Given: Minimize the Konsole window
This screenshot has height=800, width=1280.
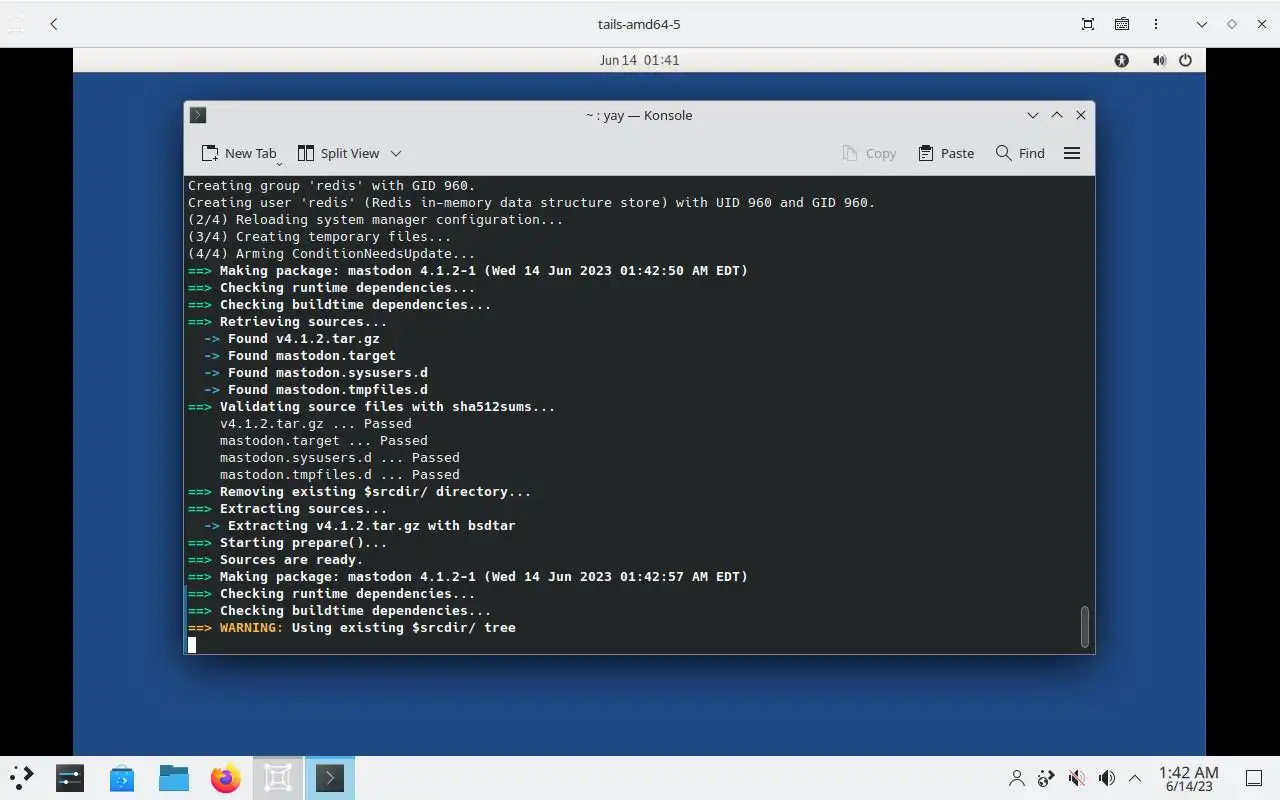Looking at the screenshot, I should (x=1033, y=115).
